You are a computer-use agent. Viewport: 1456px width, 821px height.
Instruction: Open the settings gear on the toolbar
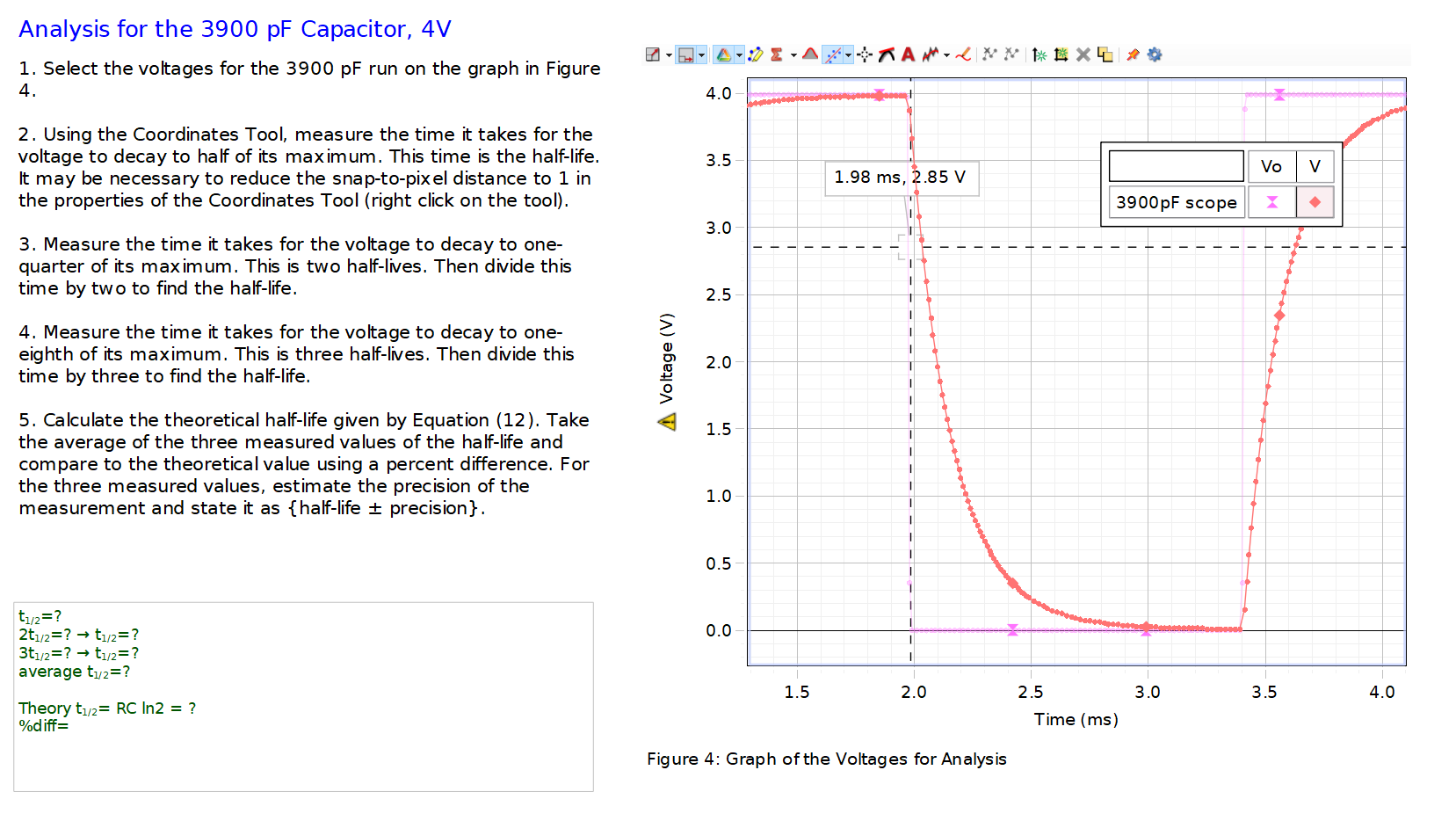tap(1155, 54)
